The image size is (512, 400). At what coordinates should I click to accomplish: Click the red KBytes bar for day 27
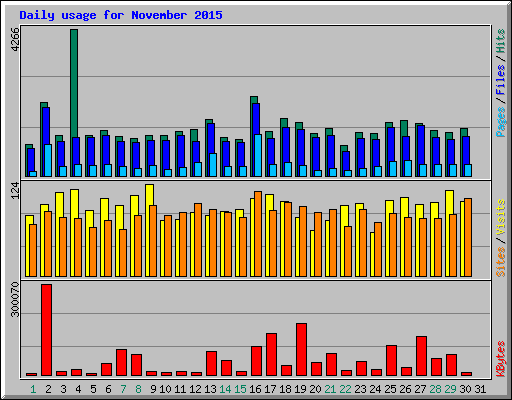click(421, 356)
